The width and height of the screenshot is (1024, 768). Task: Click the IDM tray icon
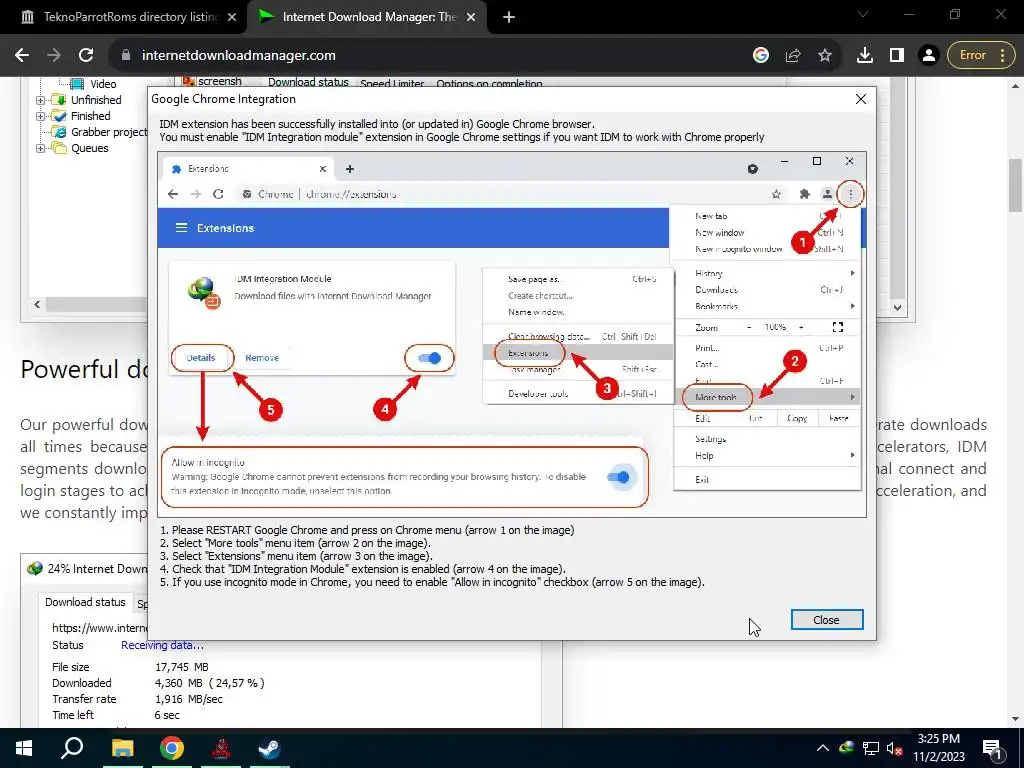[x=847, y=748]
